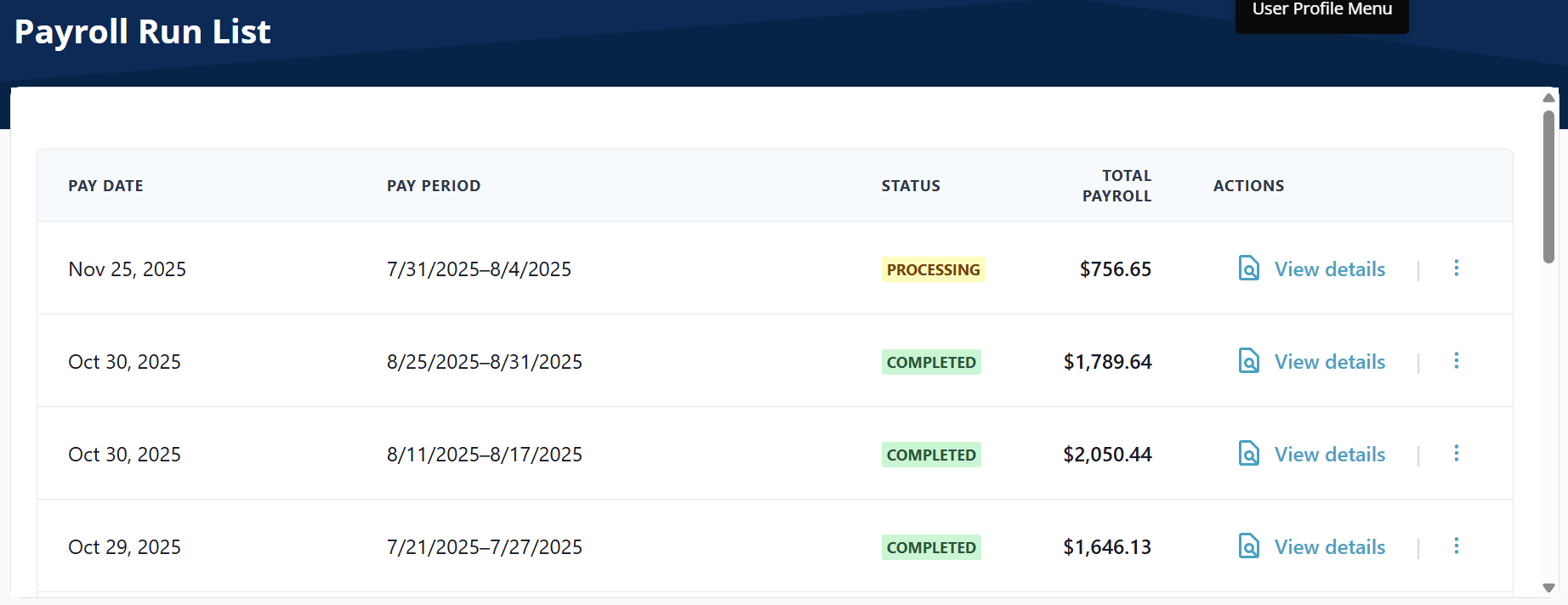This screenshot has height=605, width=1568.
Task: Click the Pay Period column header
Action: pyautogui.click(x=434, y=186)
